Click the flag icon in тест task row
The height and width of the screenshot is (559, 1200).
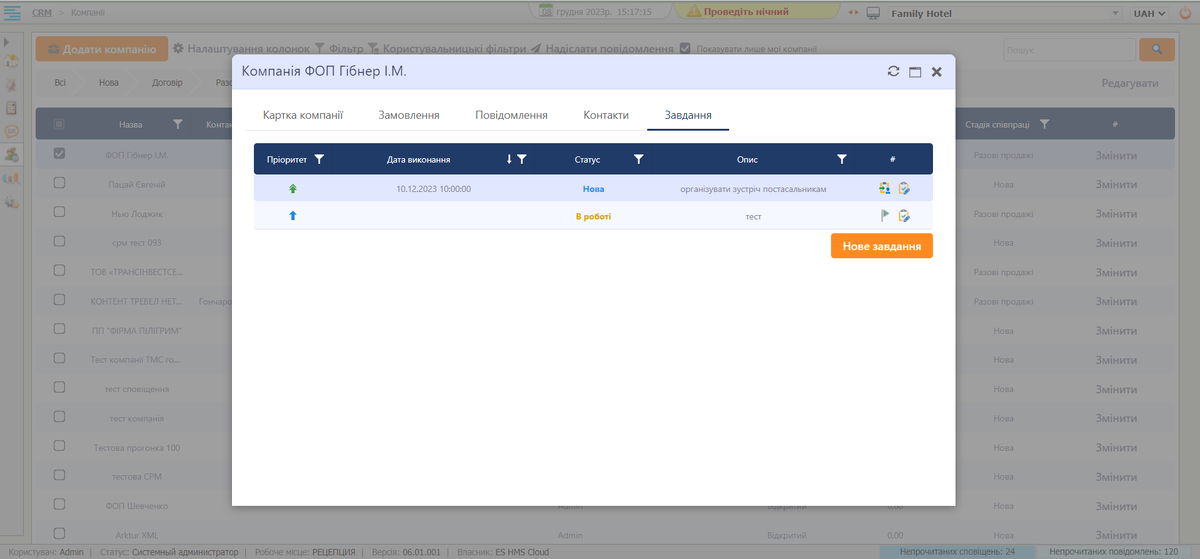(x=885, y=216)
